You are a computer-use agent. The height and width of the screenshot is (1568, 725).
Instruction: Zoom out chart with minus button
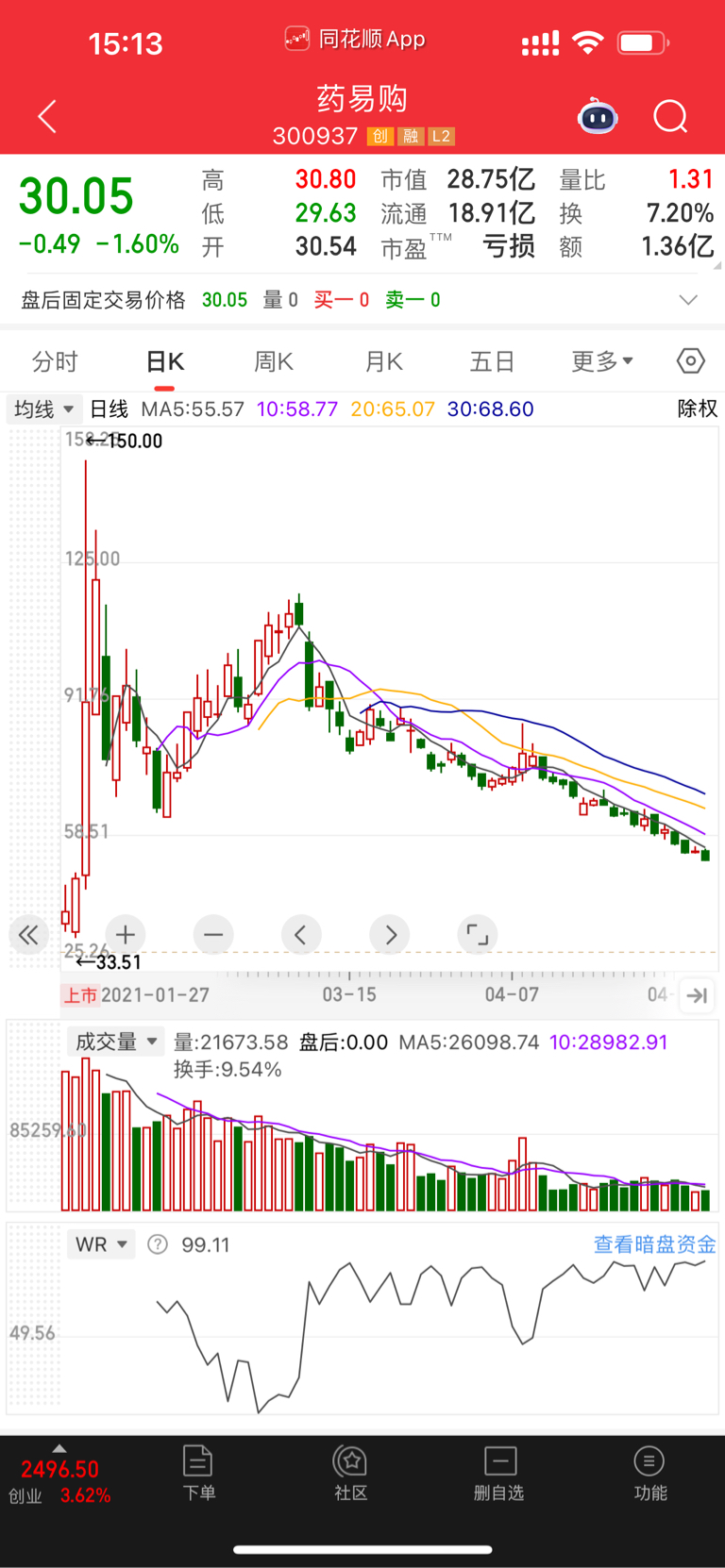click(x=213, y=935)
